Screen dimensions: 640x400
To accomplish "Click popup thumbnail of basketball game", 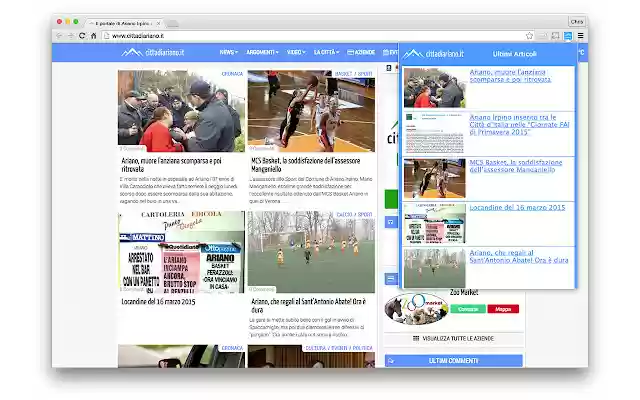I will (x=434, y=178).
